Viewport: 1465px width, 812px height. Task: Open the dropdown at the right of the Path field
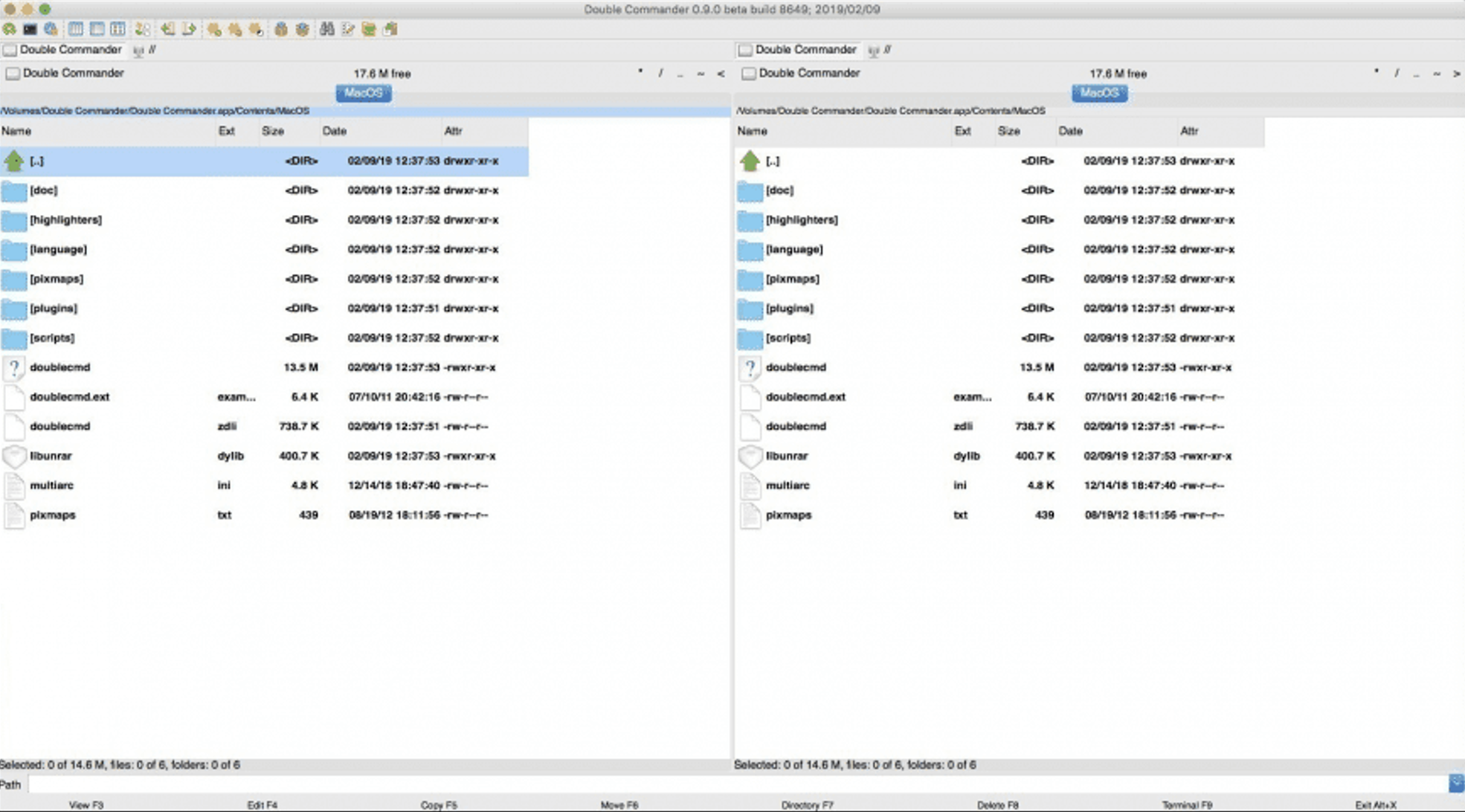pyautogui.click(x=1457, y=783)
